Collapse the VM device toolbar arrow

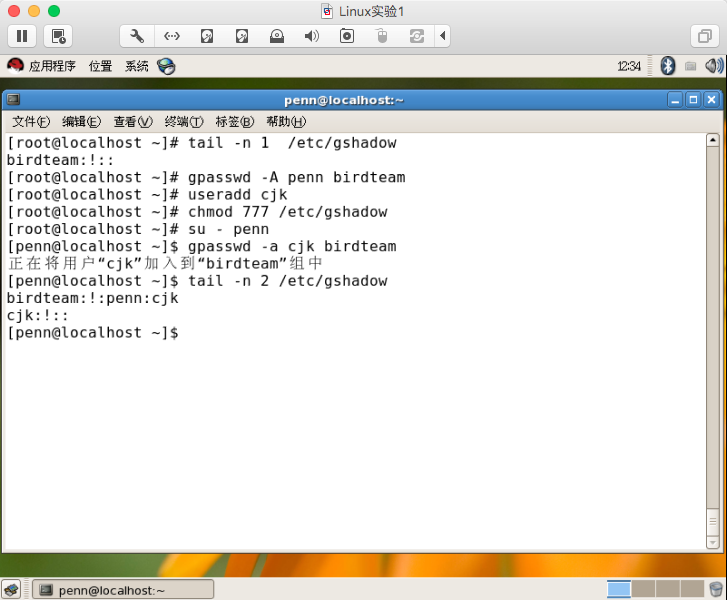pos(443,36)
